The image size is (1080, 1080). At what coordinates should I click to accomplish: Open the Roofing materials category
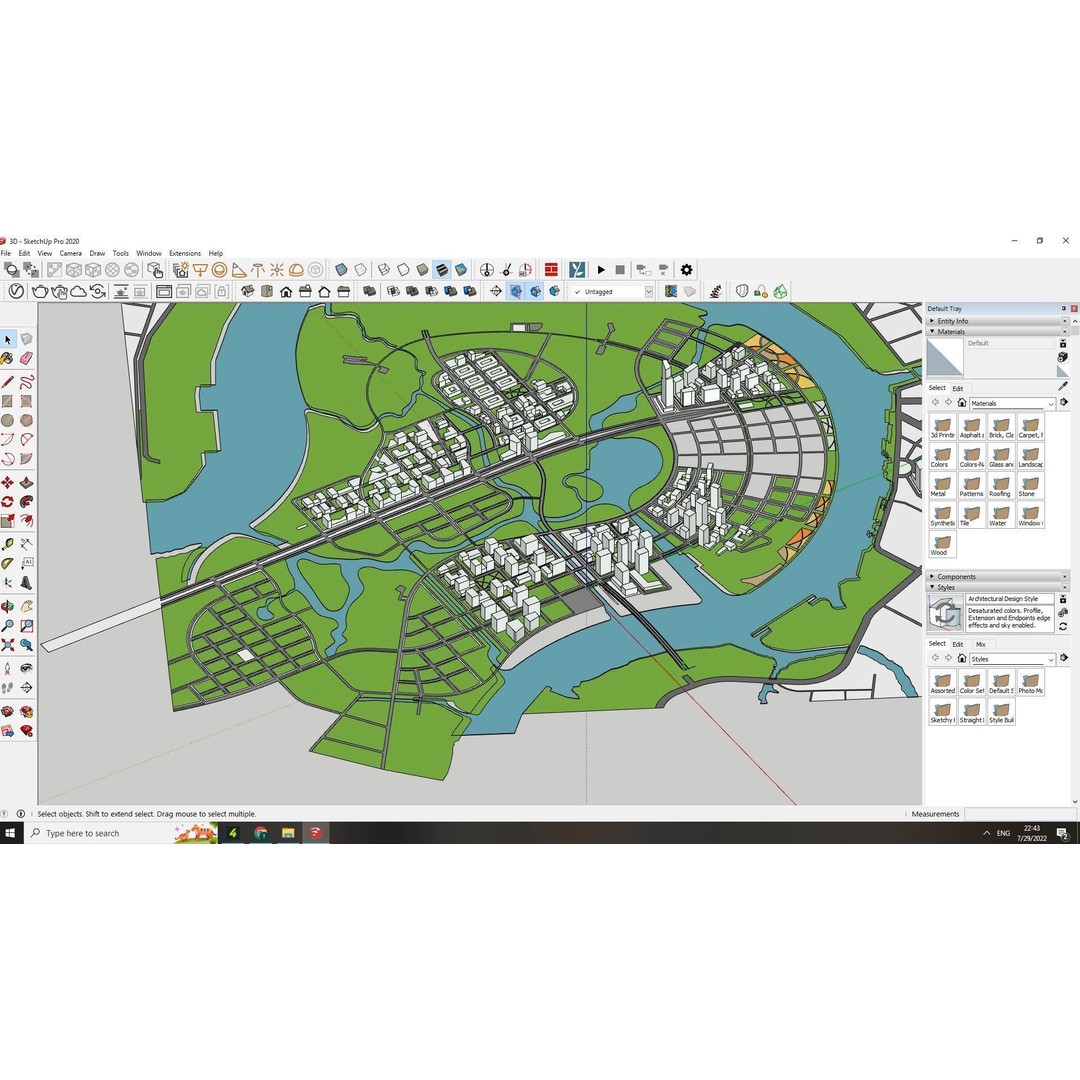pos(1001,485)
